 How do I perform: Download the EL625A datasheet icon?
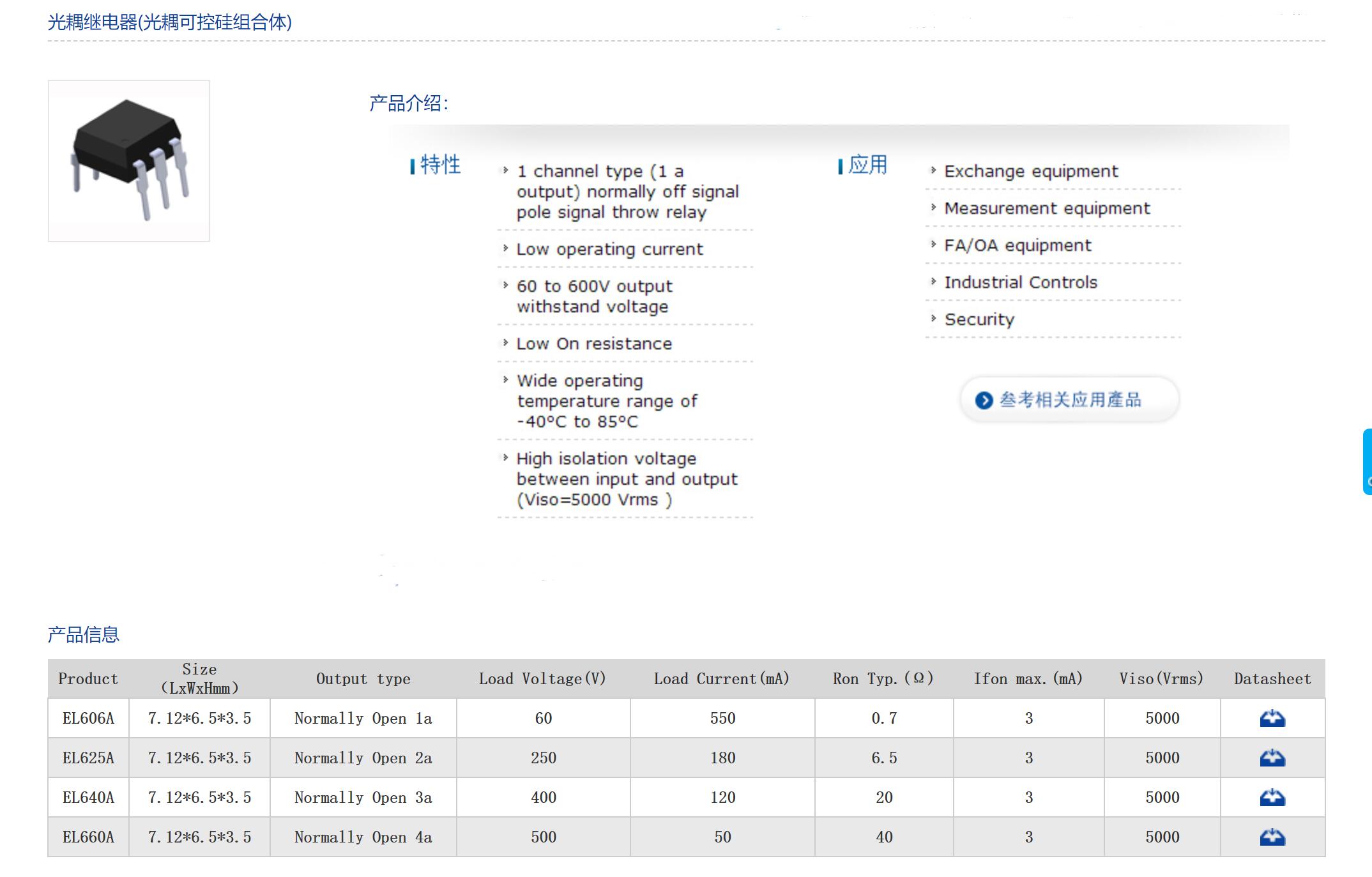pyautogui.click(x=1272, y=758)
